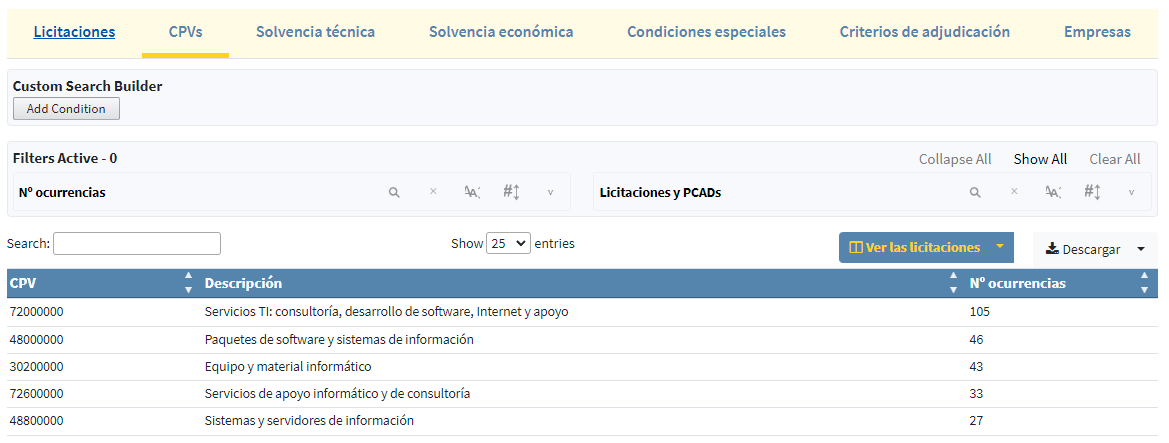The image size is (1169, 443).
Task: Sort Licitaciones y PCADs pane by name
Action: tap(1053, 192)
